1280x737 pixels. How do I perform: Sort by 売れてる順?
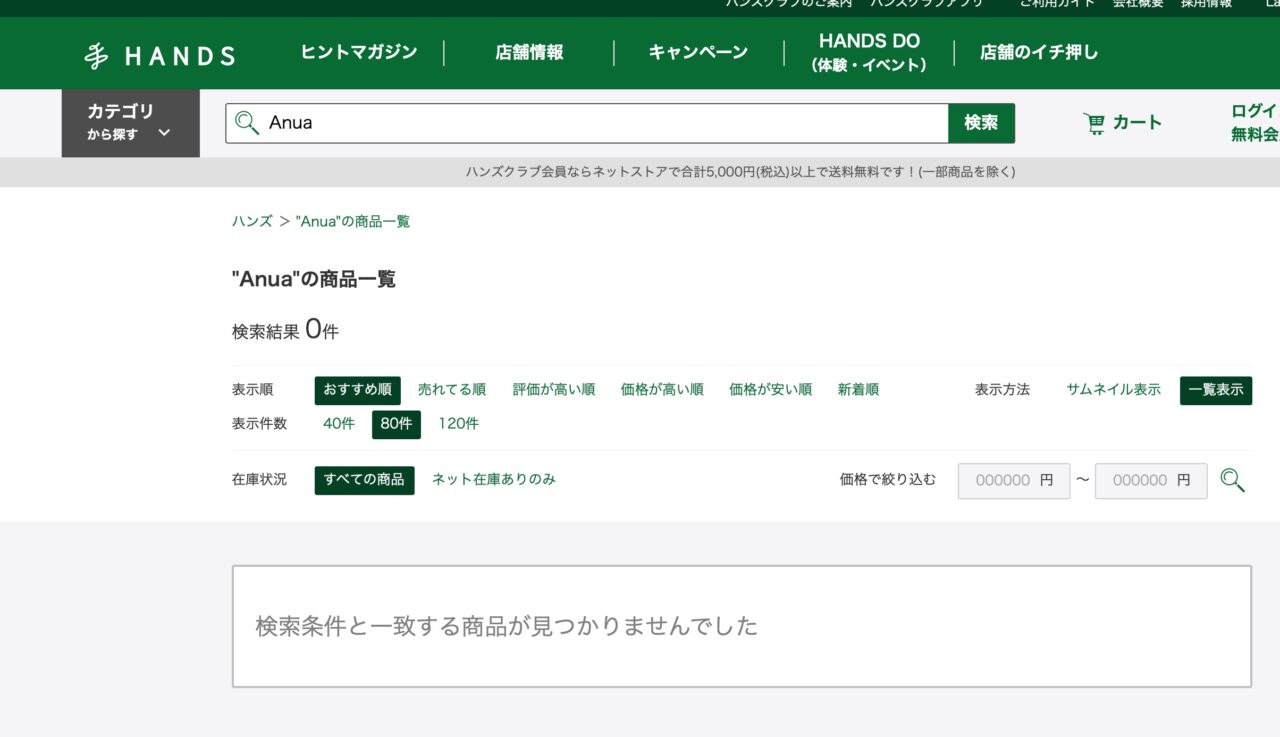452,390
